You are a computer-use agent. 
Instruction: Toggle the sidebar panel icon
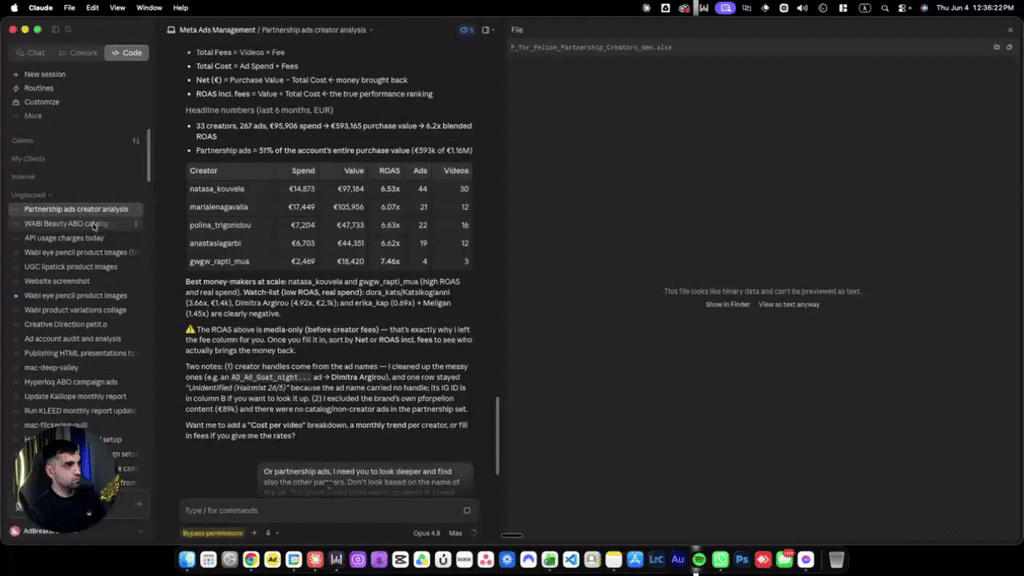[x=56, y=29]
